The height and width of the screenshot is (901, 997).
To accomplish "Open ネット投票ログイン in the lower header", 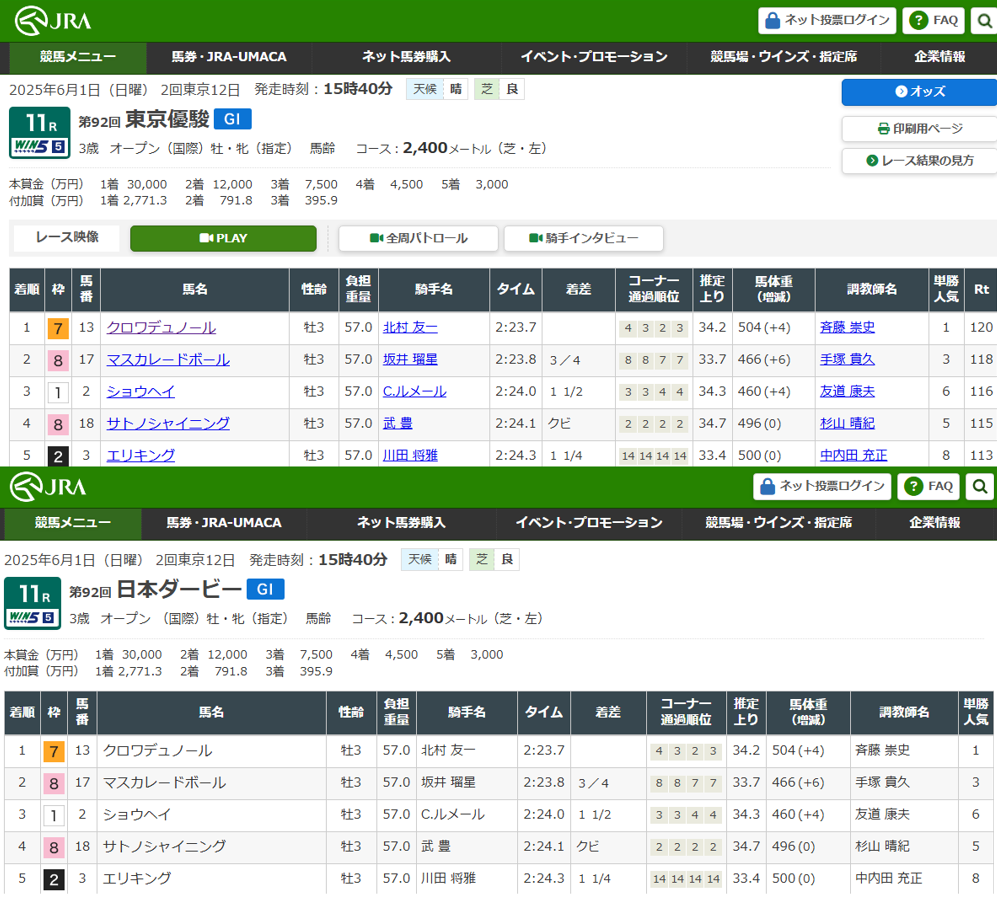I will pos(822,486).
